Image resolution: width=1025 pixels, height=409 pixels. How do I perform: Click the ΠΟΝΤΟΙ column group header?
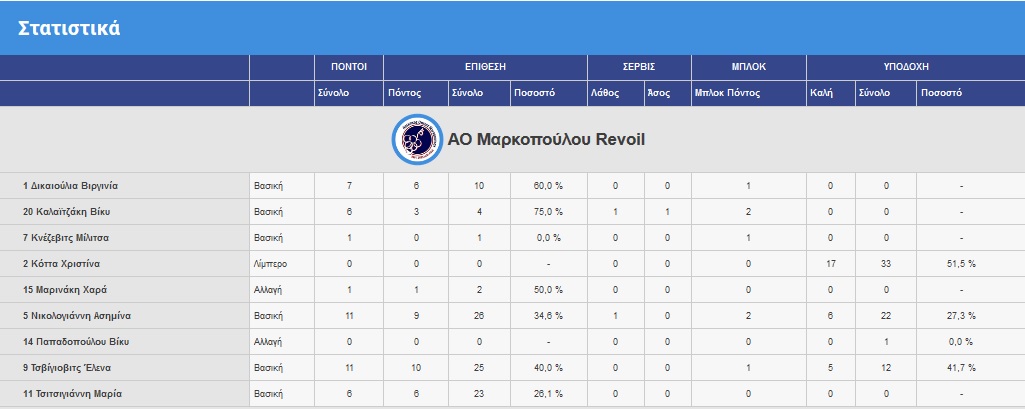pos(349,66)
